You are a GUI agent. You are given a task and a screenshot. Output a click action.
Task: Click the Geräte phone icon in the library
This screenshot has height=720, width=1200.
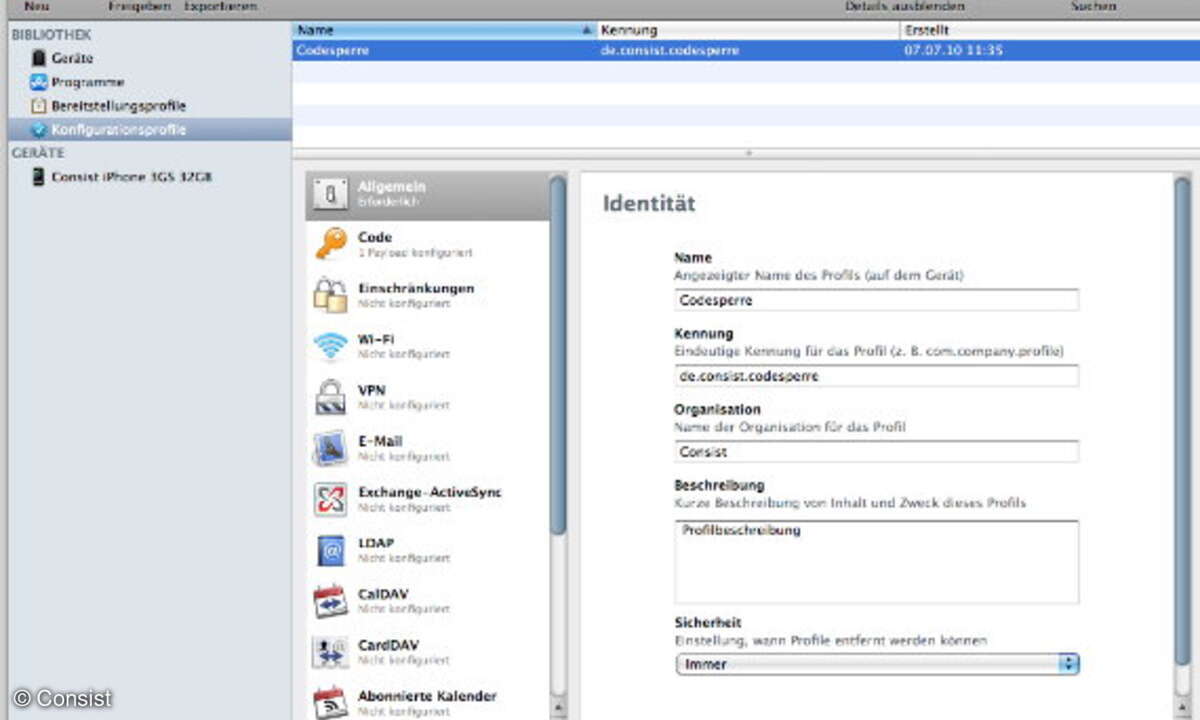[x=39, y=58]
